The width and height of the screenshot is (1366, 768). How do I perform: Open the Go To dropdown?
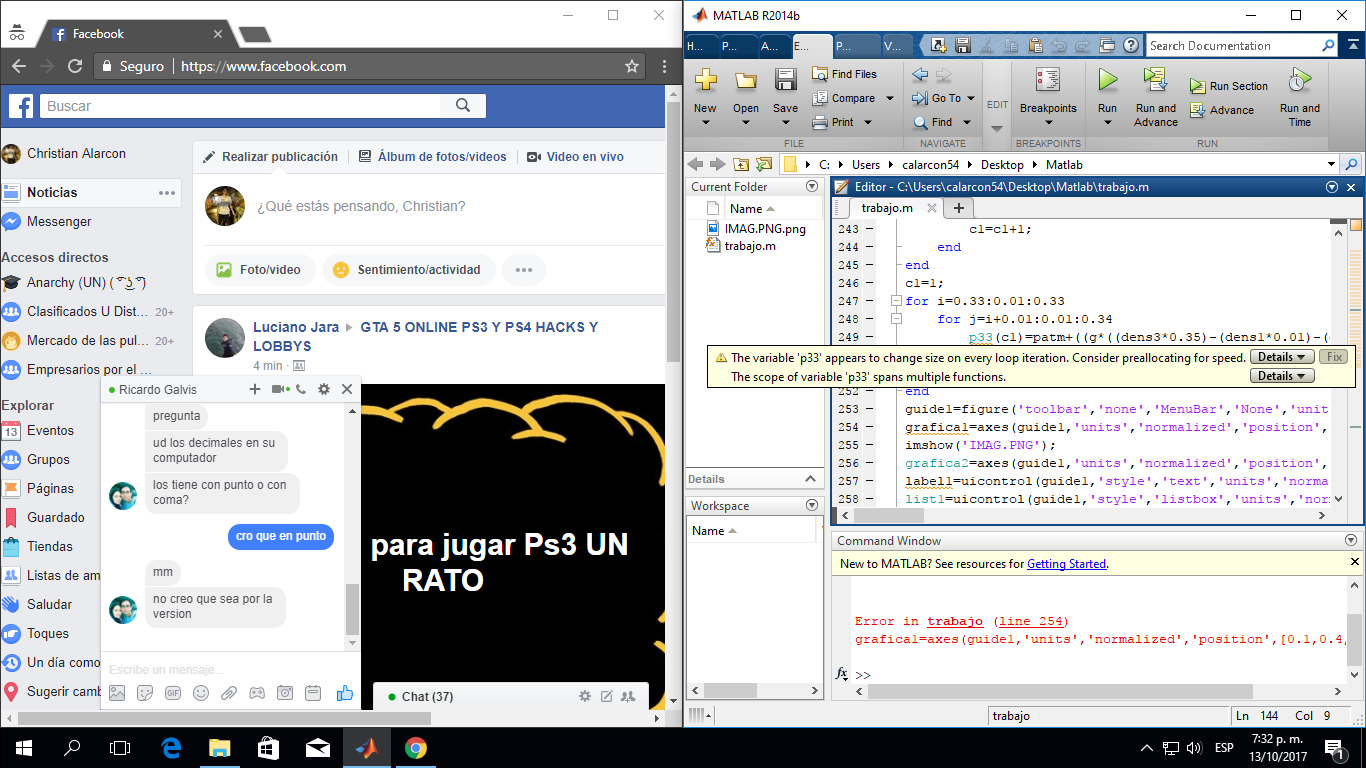point(971,98)
